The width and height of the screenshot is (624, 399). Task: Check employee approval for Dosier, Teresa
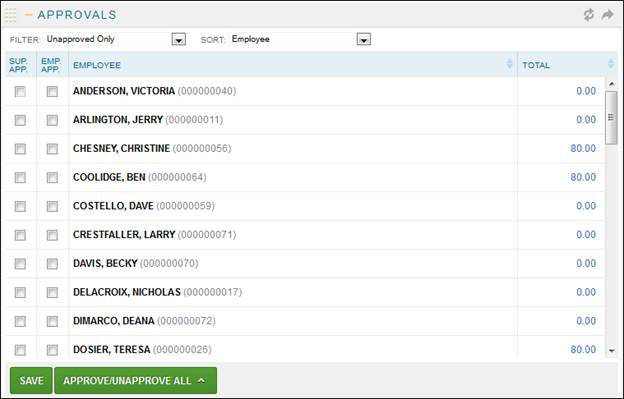[52, 350]
